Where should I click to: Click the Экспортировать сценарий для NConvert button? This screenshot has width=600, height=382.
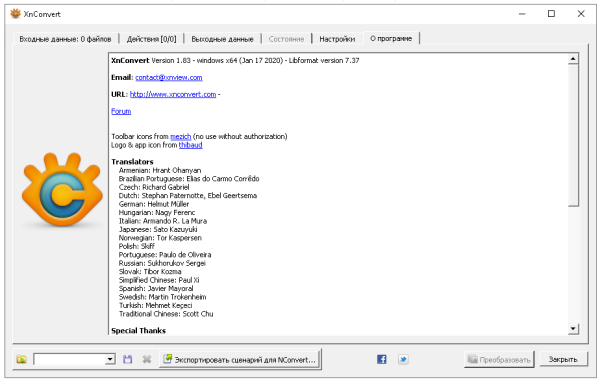240,359
